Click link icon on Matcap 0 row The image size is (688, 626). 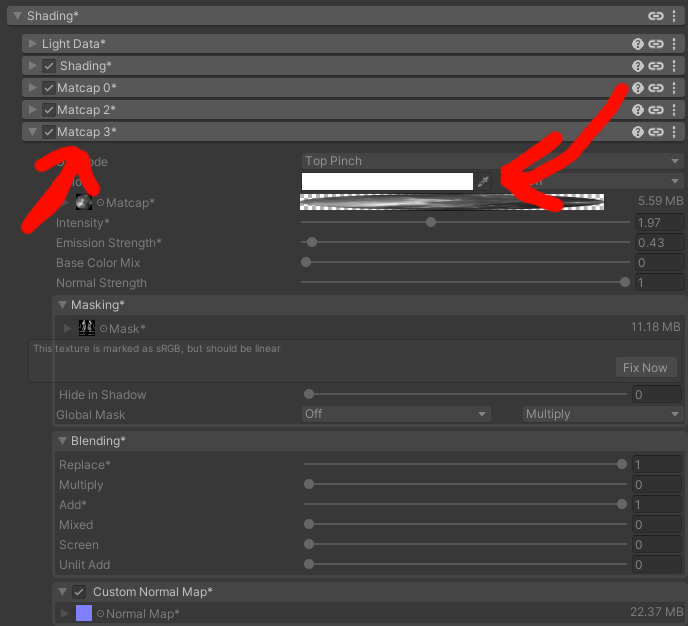coord(656,88)
